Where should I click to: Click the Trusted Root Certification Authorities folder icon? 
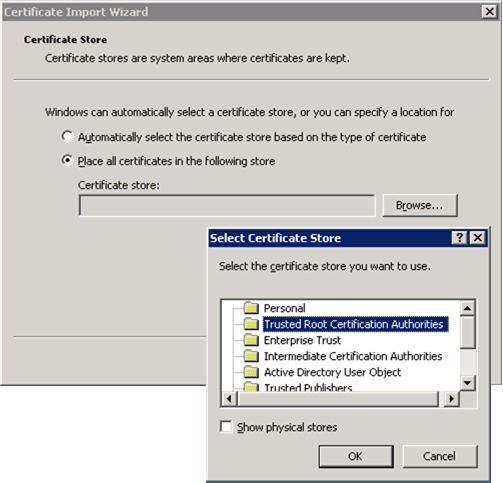(251, 324)
